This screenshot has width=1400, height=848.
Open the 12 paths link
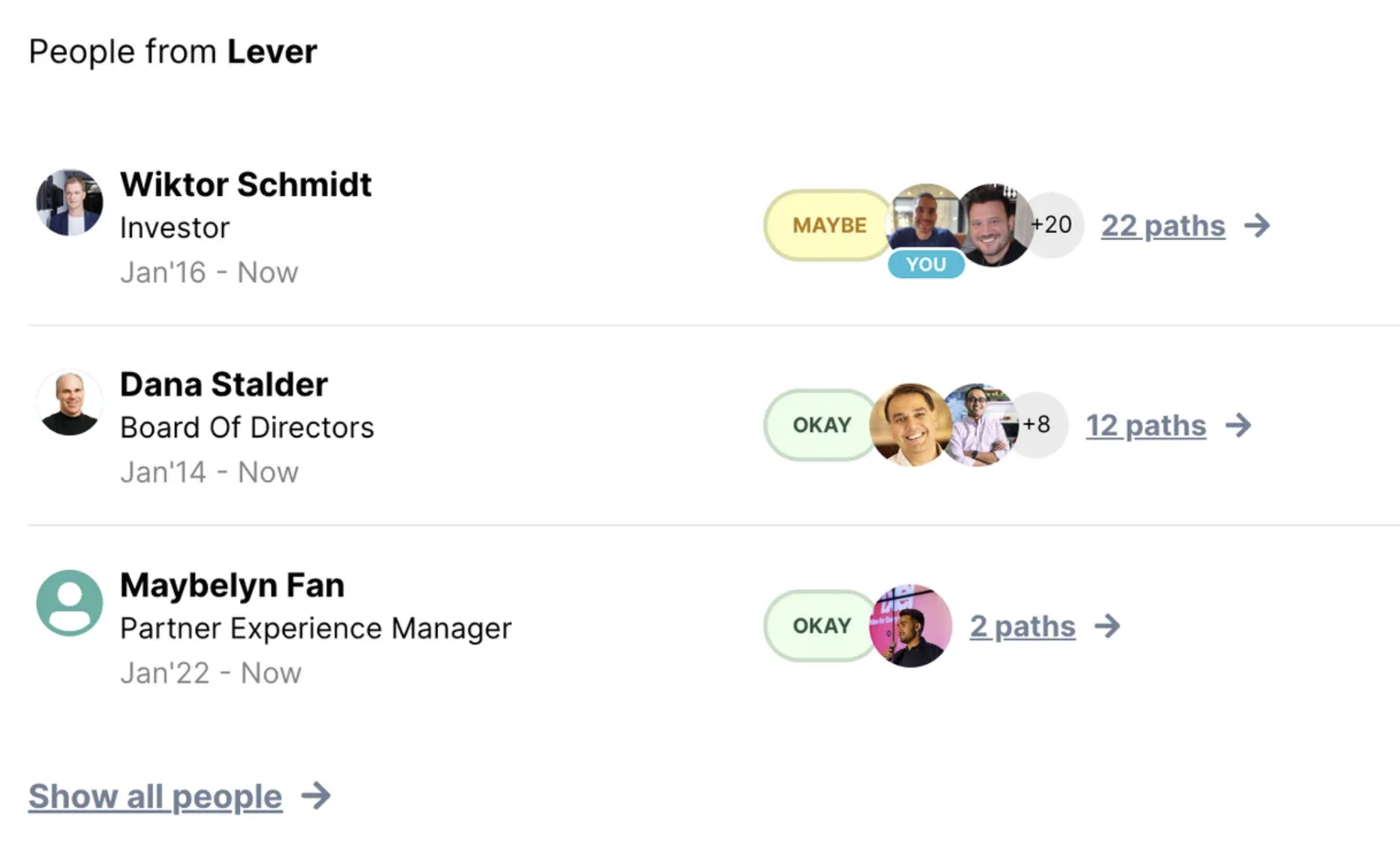(x=1146, y=425)
